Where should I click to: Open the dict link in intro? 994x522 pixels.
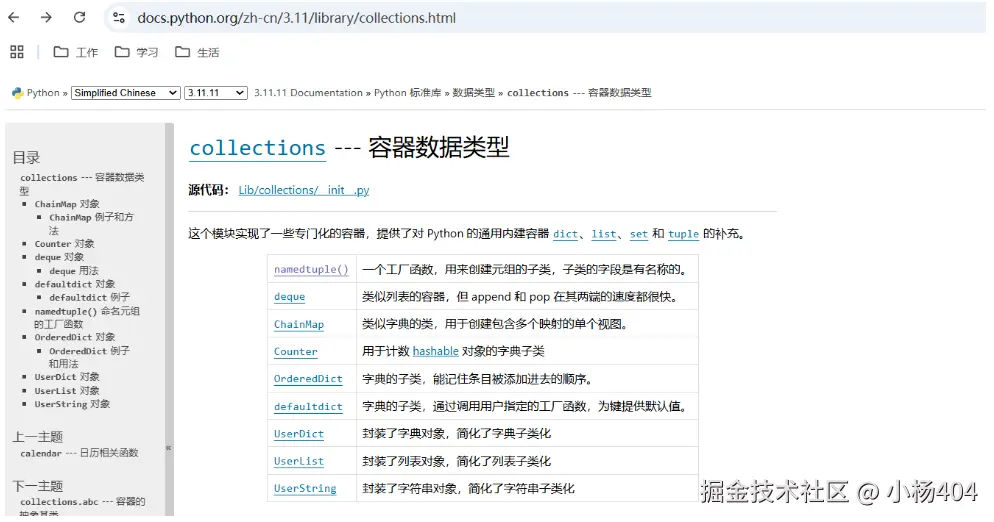(x=565, y=234)
